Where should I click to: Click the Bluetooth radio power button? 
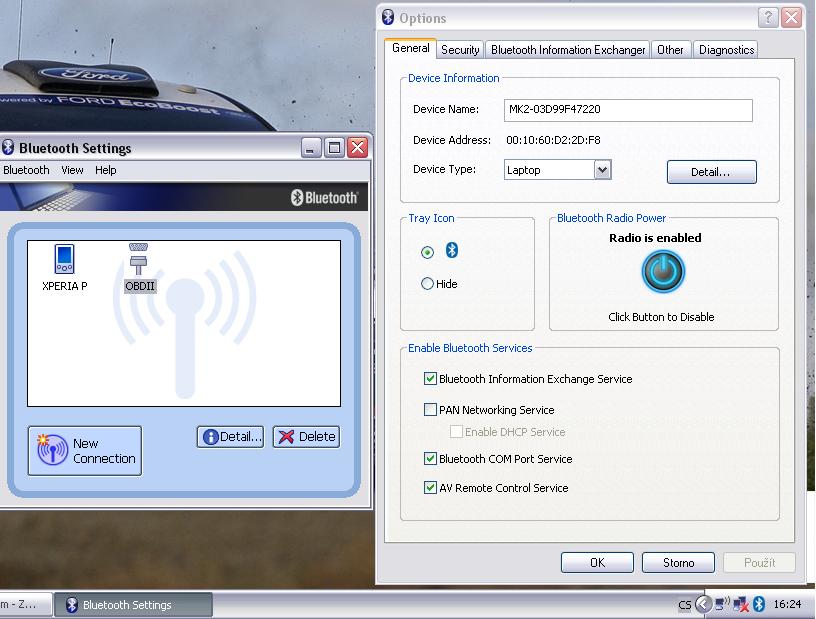click(663, 272)
